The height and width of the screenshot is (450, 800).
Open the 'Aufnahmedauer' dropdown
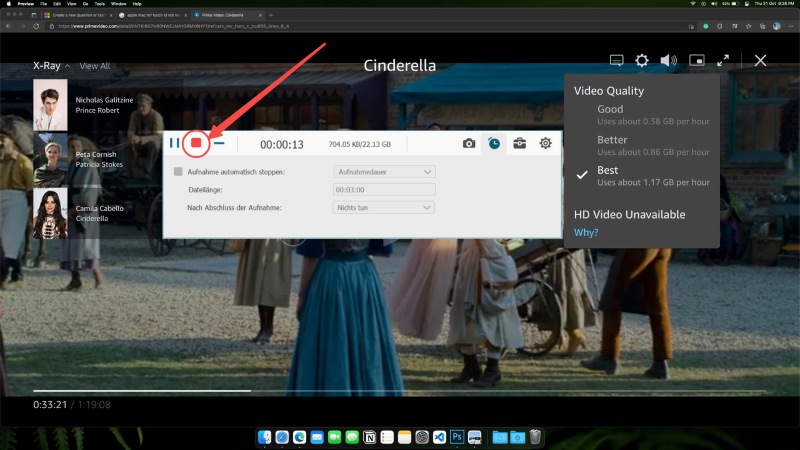(x=384, y=172)
